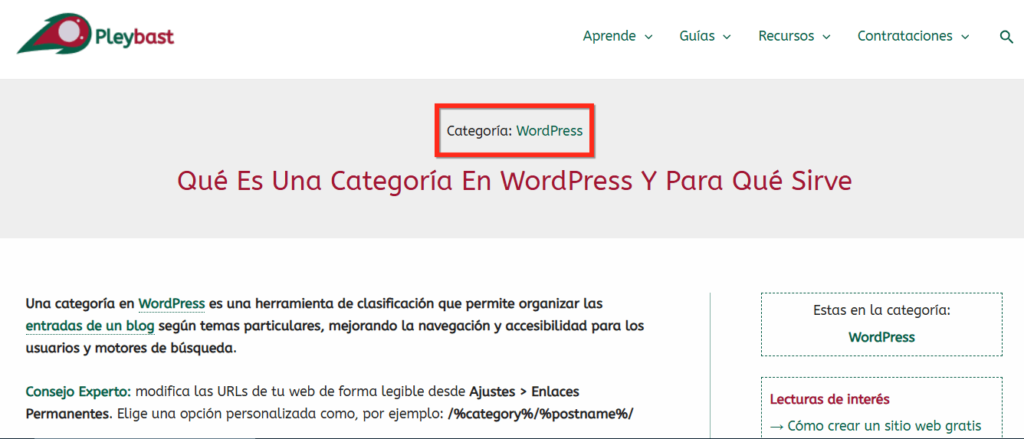Follow the WordPress link in first paragraph
Viewport: 1024px width, 439px height.
[172, 304]
